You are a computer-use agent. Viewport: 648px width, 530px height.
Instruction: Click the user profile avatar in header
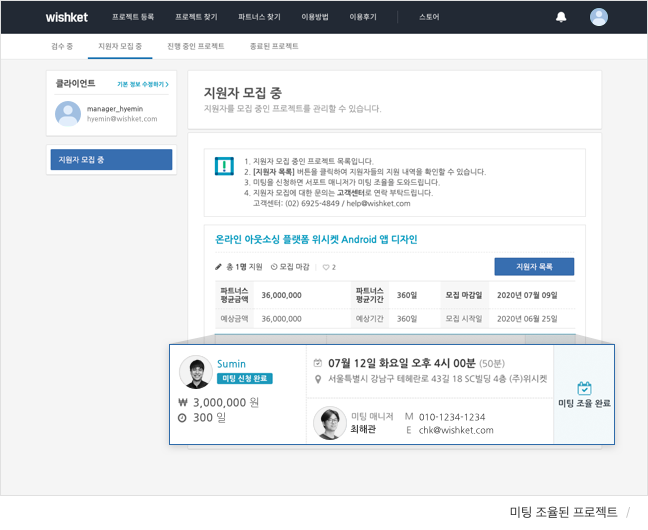click(x=599, y=17)
